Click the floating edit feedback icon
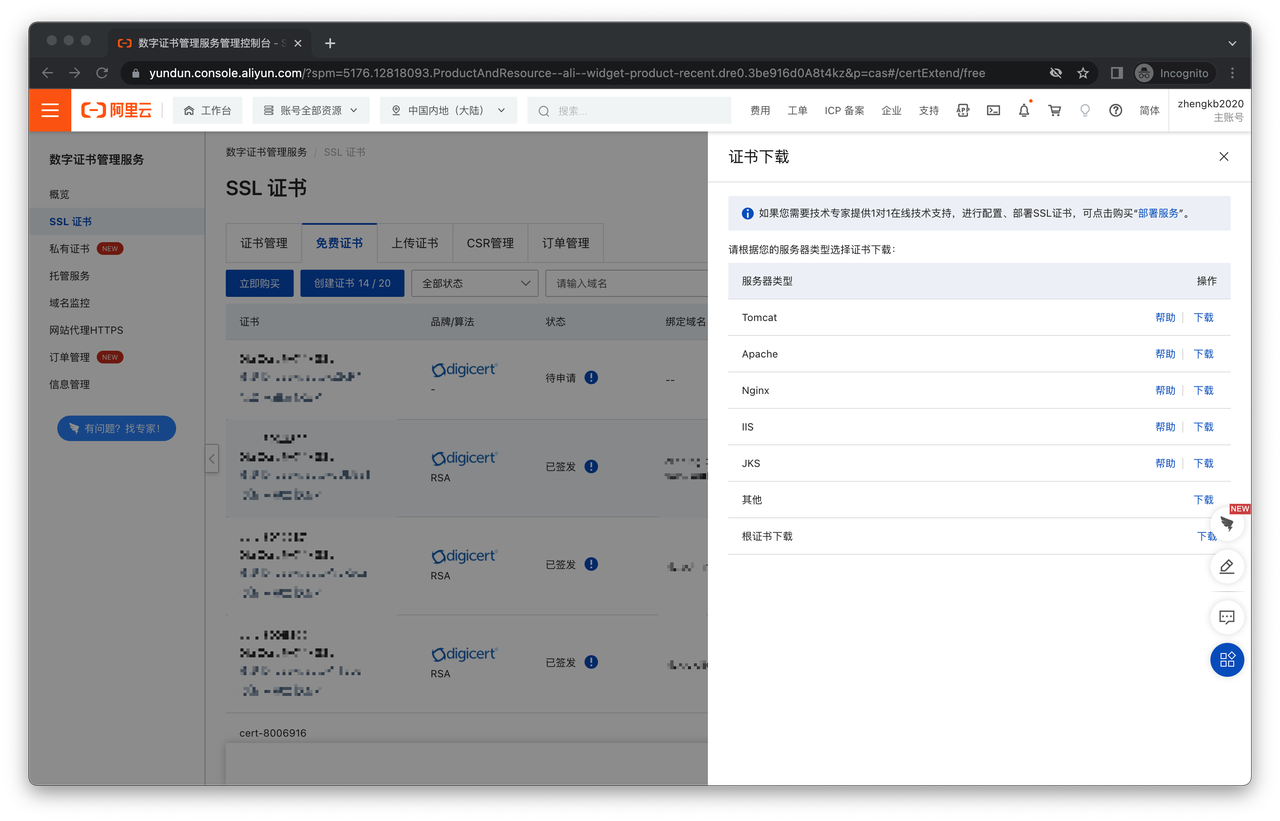The width and height of the screenshot is (1280, 821). pos(1227,567)
